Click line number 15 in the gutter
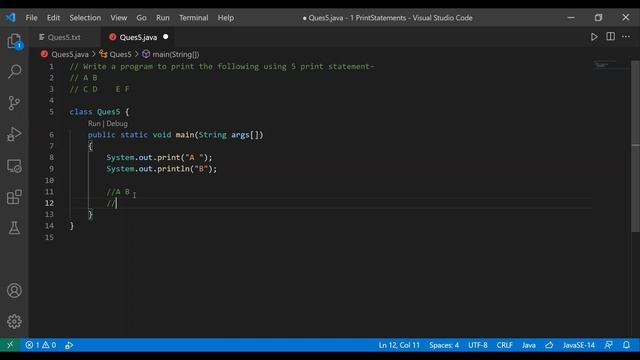 click(49, 238)
